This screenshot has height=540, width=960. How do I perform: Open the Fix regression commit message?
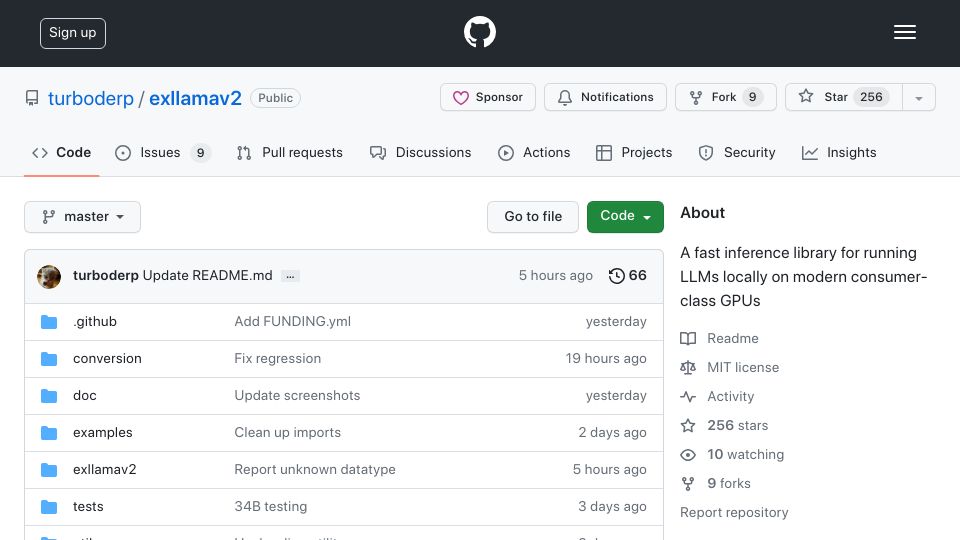tap(277, 358)
